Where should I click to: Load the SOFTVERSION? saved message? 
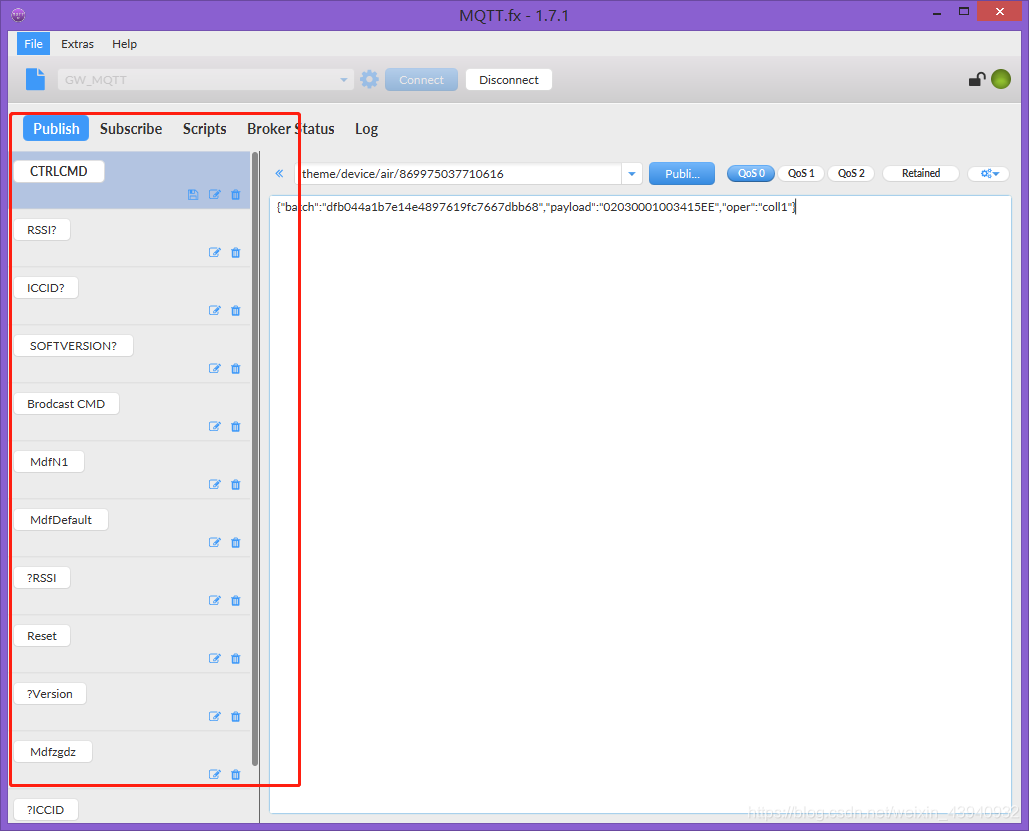(x=74, y=346)
